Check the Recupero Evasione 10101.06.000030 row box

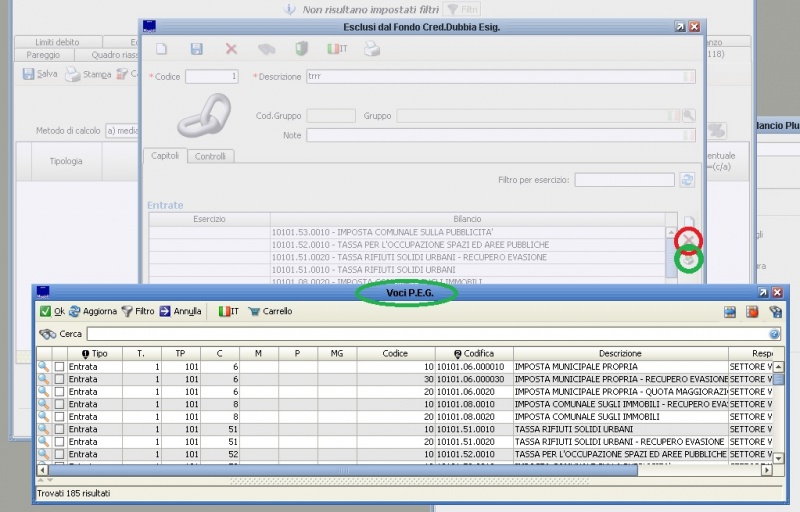59,379
